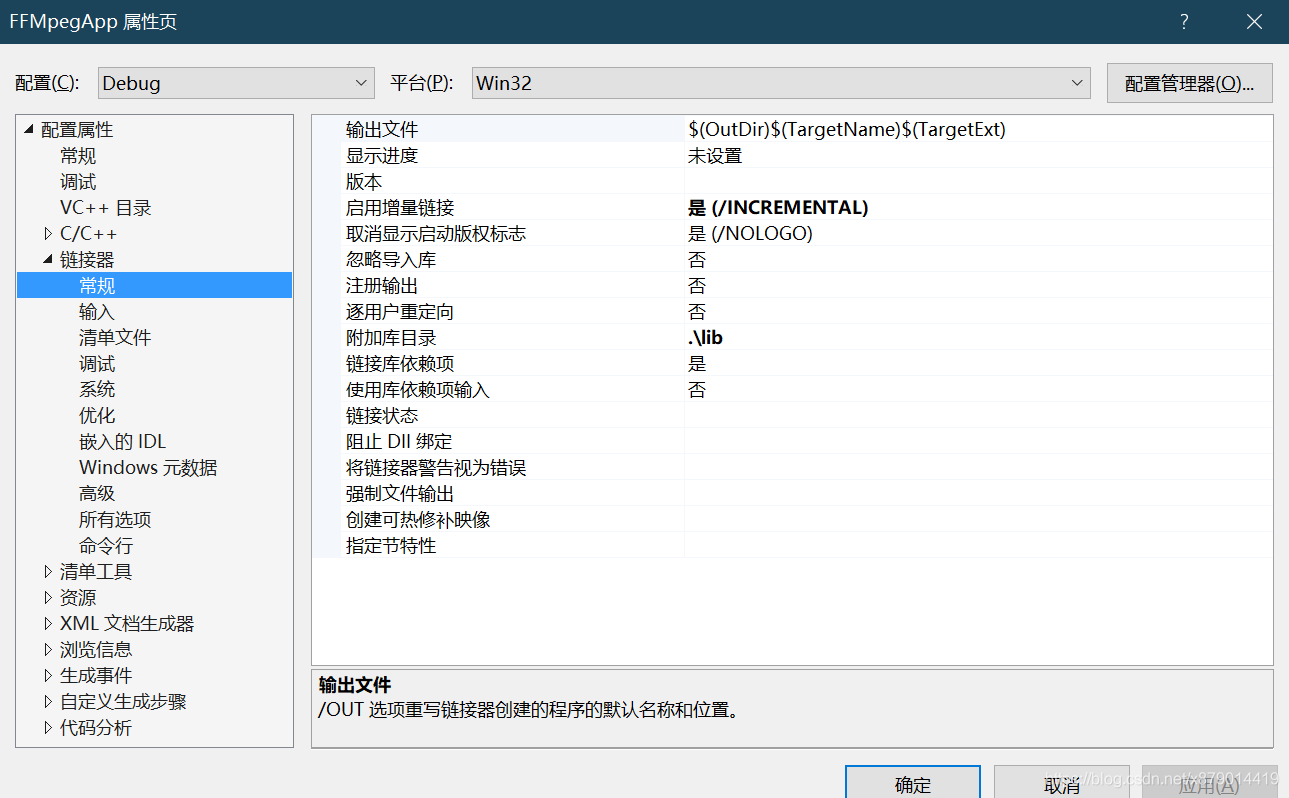The height and width of the screenshot is (798, 1289).
Task: Select the VC++ 目录 tree item
Action: (106, 207)
